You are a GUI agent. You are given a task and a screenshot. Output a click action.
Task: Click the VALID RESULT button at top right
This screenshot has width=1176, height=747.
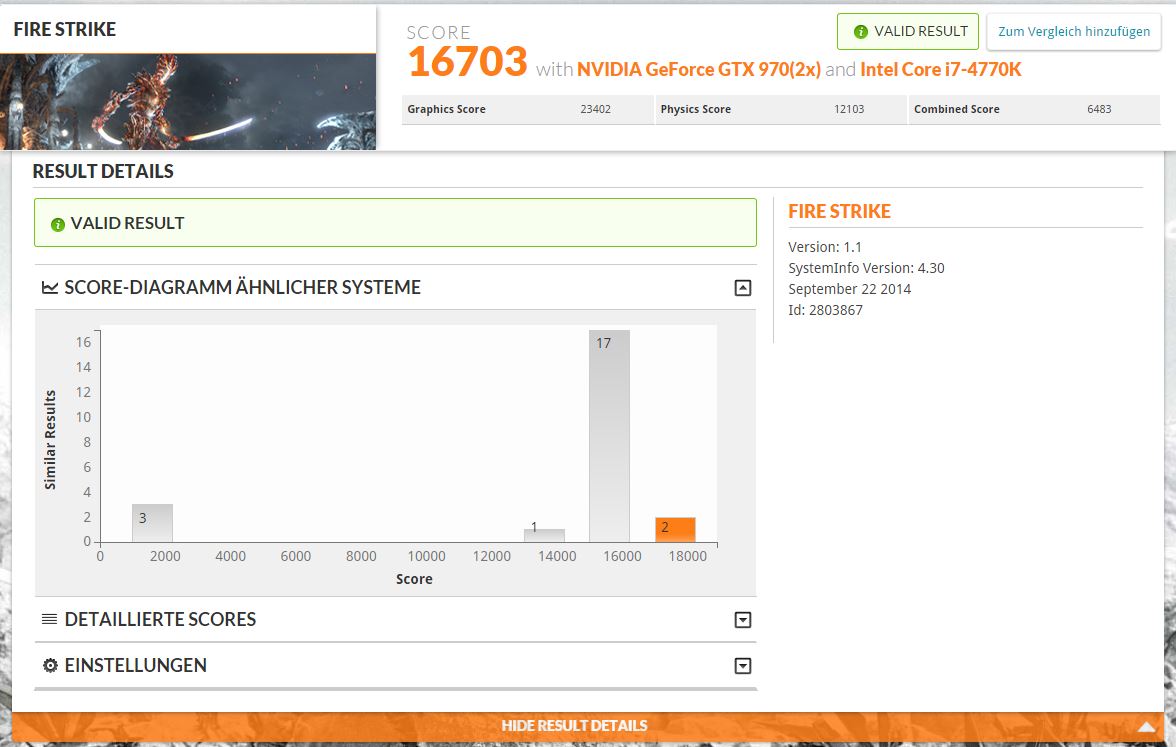(x=908, y=32)
